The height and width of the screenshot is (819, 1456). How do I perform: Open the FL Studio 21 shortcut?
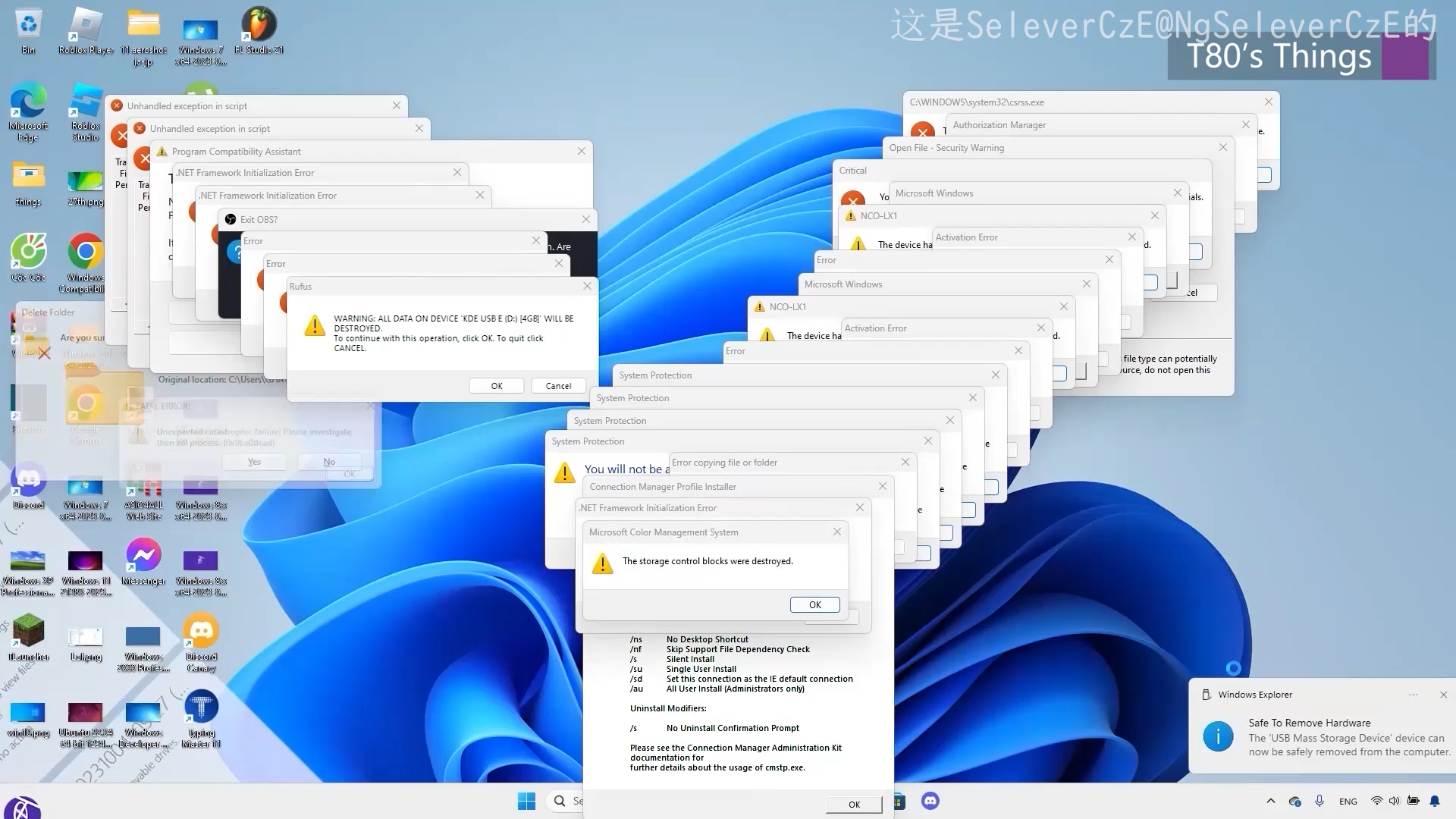[259, 30]
